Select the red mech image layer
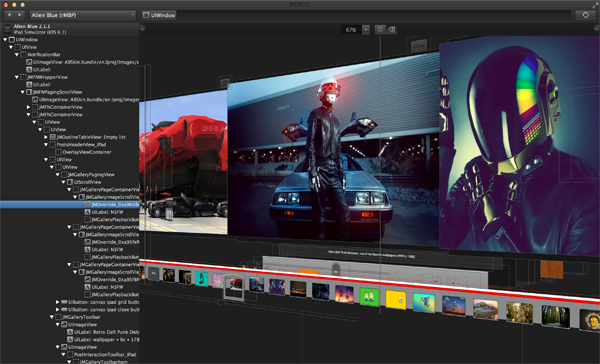 [183, 162]
